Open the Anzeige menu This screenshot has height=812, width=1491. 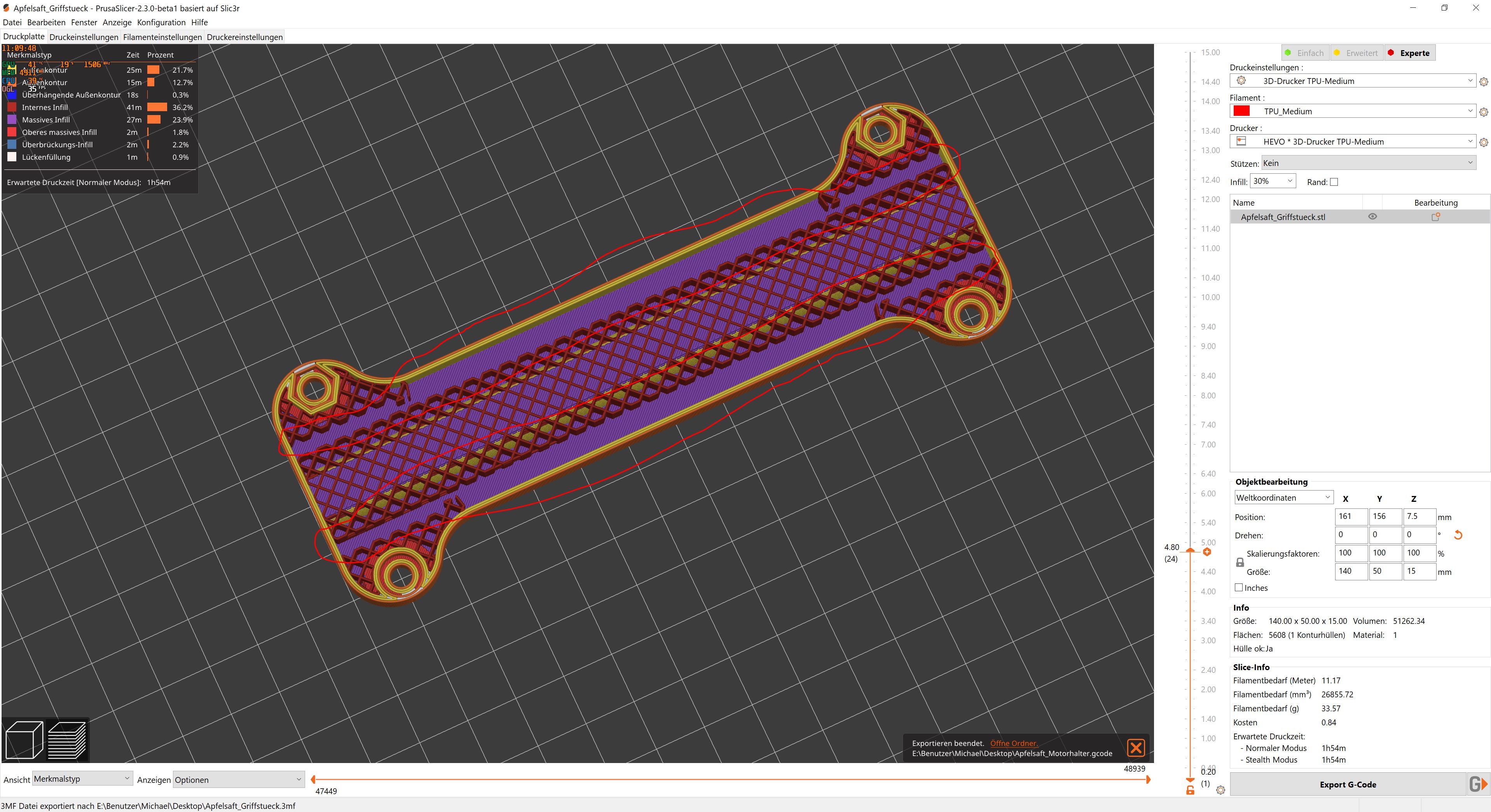[x=117, y=23]
